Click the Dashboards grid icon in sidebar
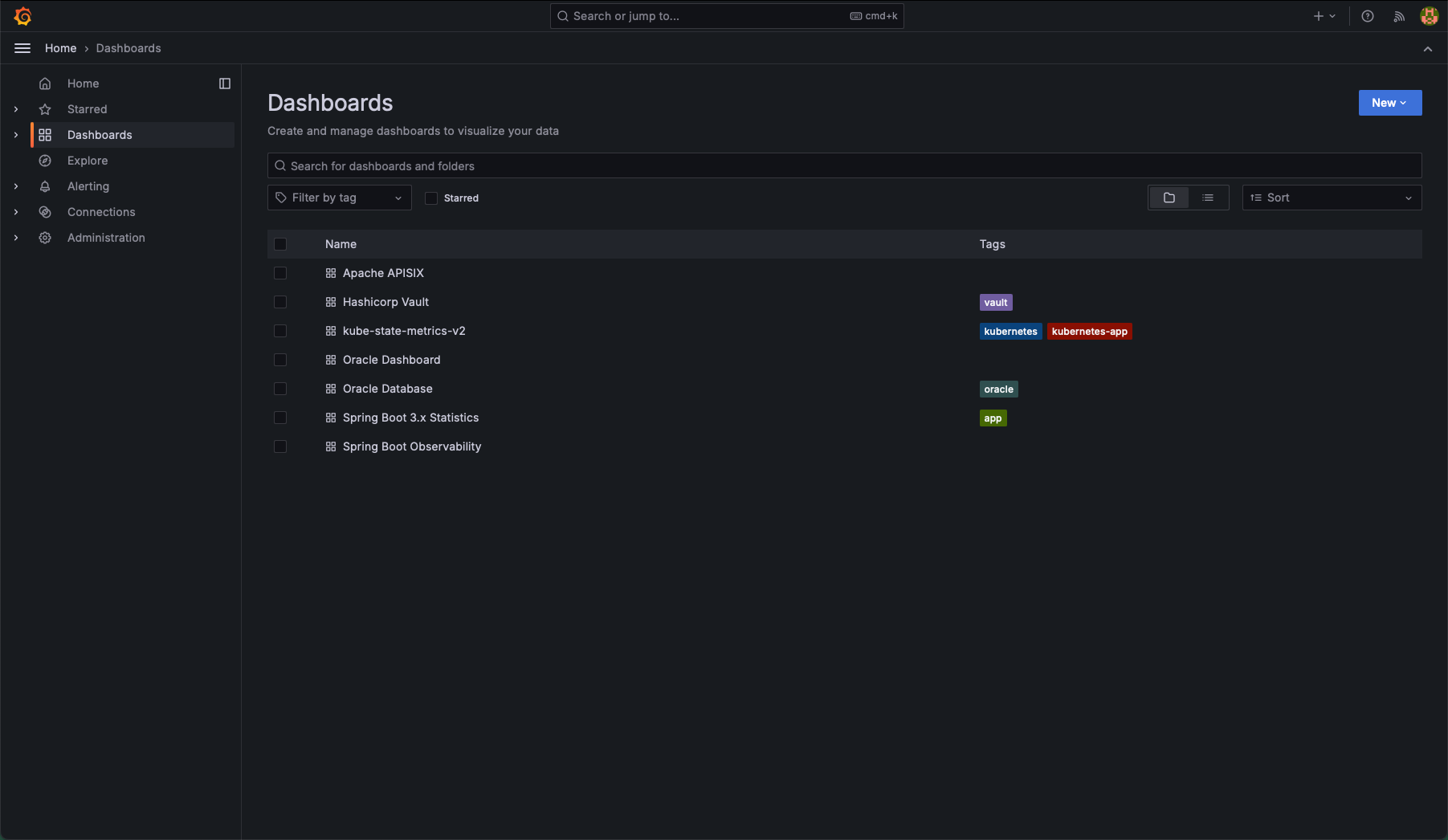Image resolution: width=1448 pixels, height=840 pixels. pyautogui.click(x=45, y=135)
